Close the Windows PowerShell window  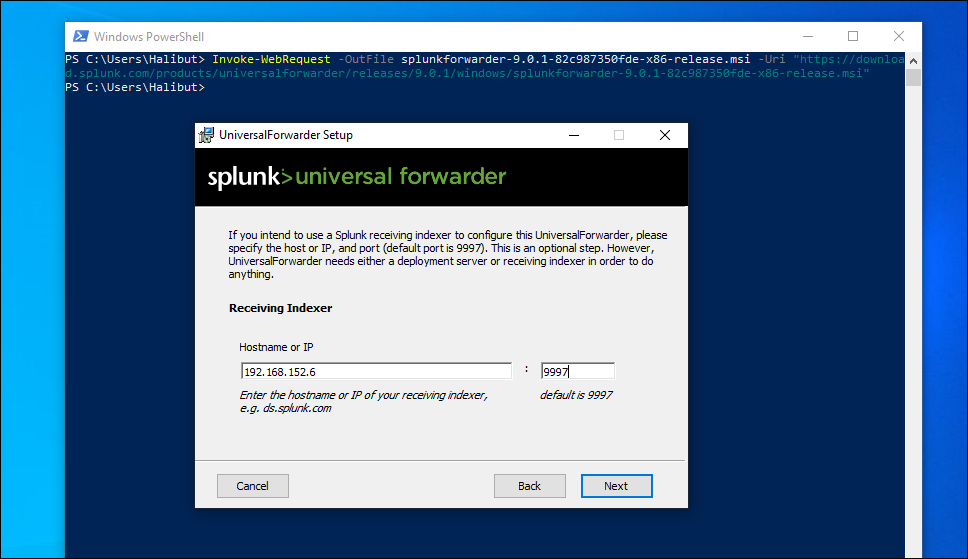(x=899, y=36)
